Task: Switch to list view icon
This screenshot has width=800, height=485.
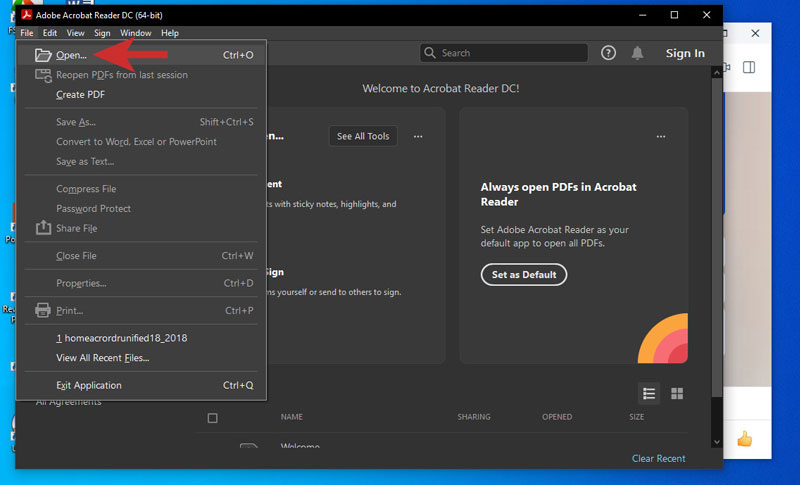Action: pyautogui.click(x=649, y=393)
